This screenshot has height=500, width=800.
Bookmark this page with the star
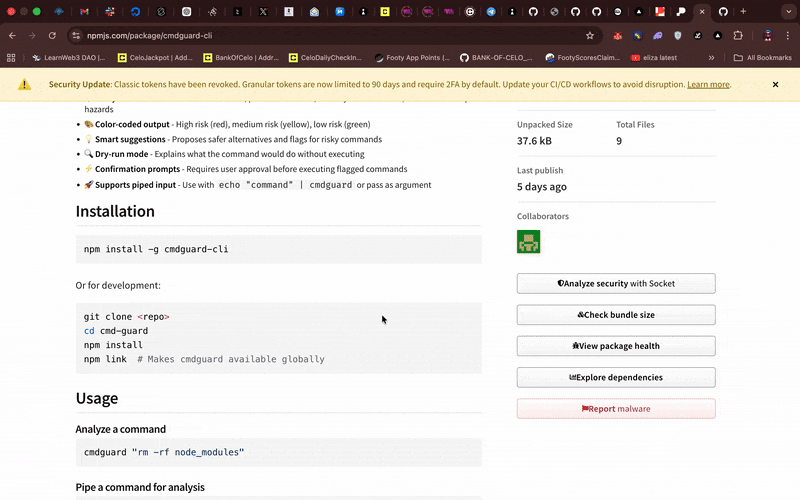[590, 35]
